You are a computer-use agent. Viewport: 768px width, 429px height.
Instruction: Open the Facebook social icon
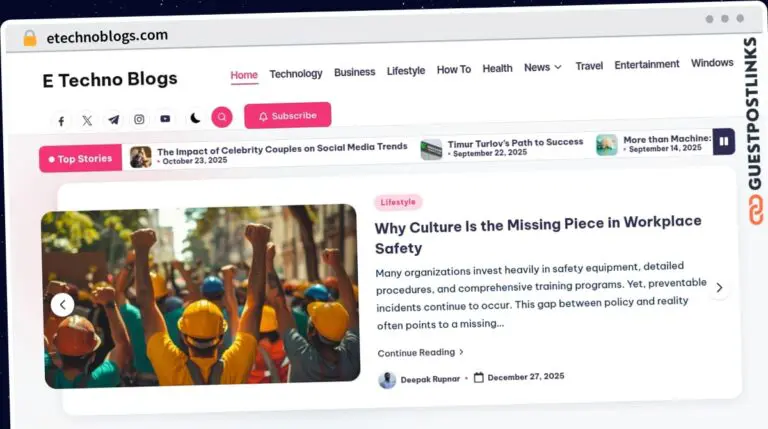[x=61, y=121]
